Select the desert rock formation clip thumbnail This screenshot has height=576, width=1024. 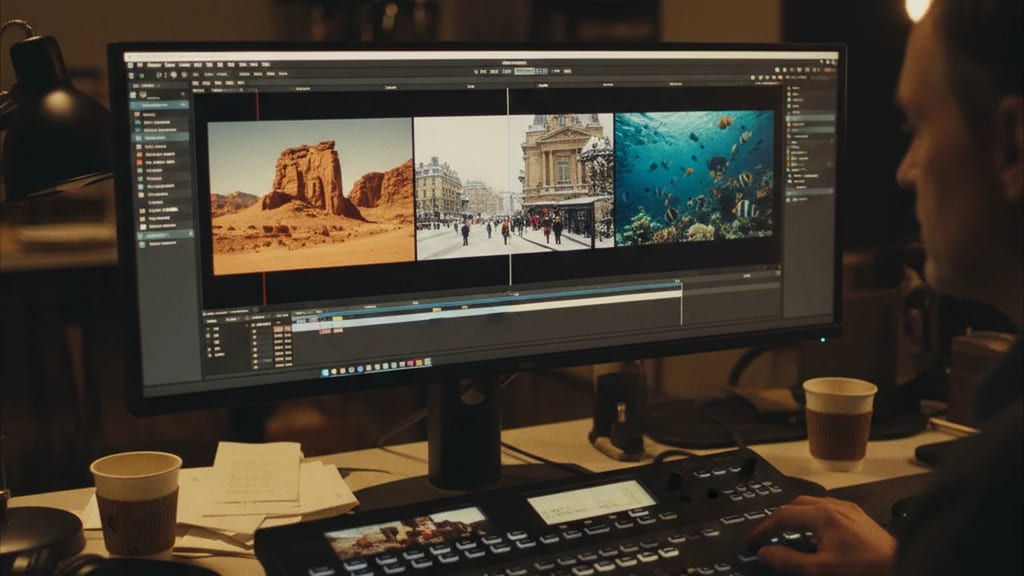312,196
